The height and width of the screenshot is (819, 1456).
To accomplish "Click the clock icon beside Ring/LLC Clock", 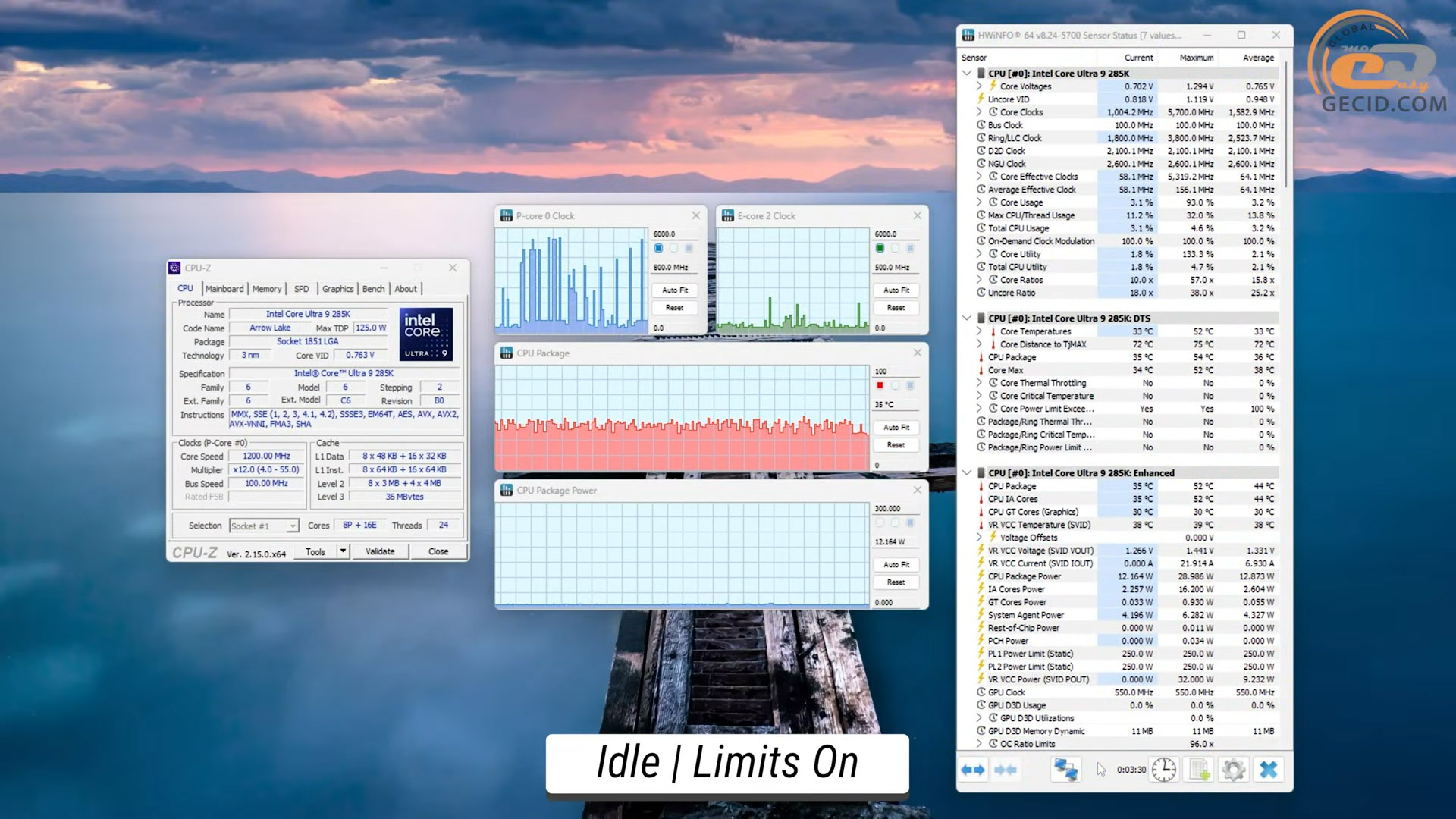I will tap(981, 138).
